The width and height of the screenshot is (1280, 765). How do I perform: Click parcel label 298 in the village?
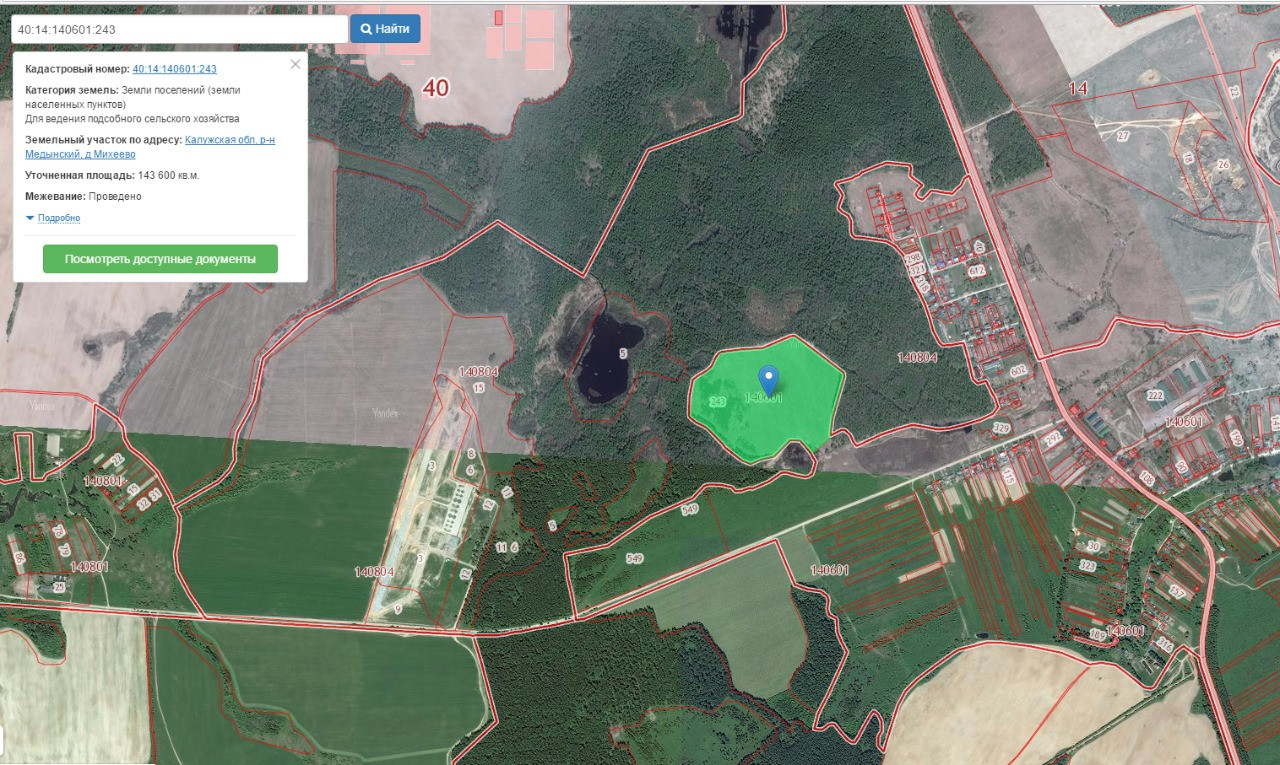(913, 258)
